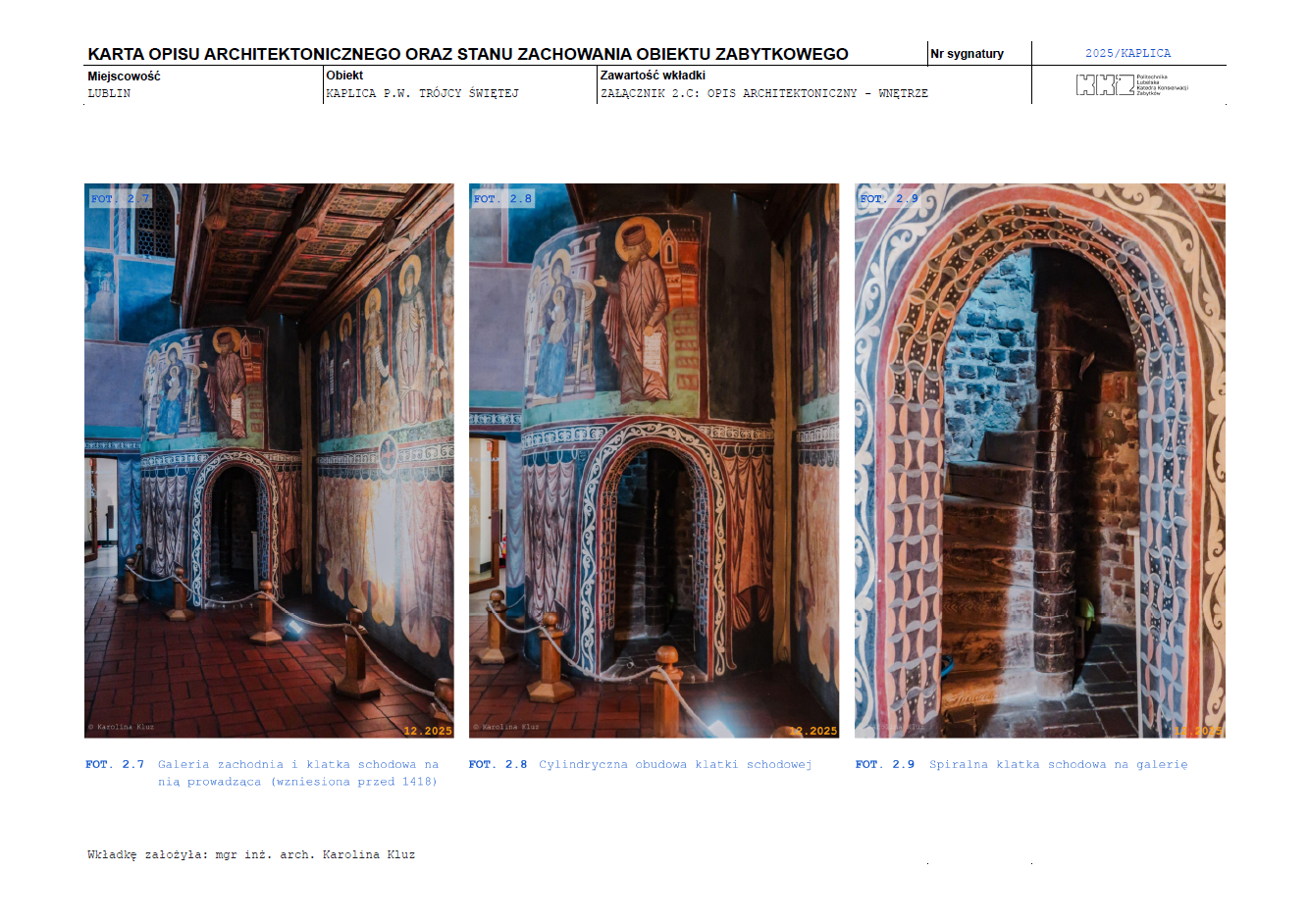Image resolution: width=1309 pixels, height=924 pixels.
Task: Click caption 'Spiralna klatka schodowa na galerię'
Action: 1059,764
